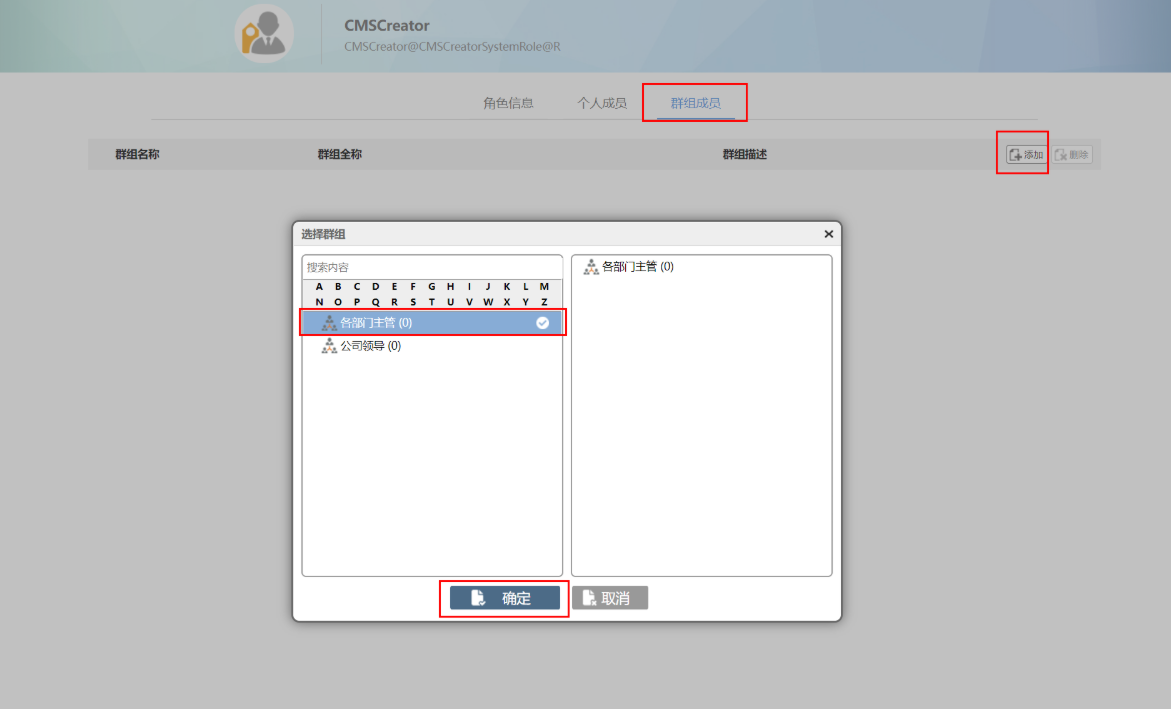Screen dimensions: 1171x709
Task: Cancel with the 取消 button
Action: [610, 598]
